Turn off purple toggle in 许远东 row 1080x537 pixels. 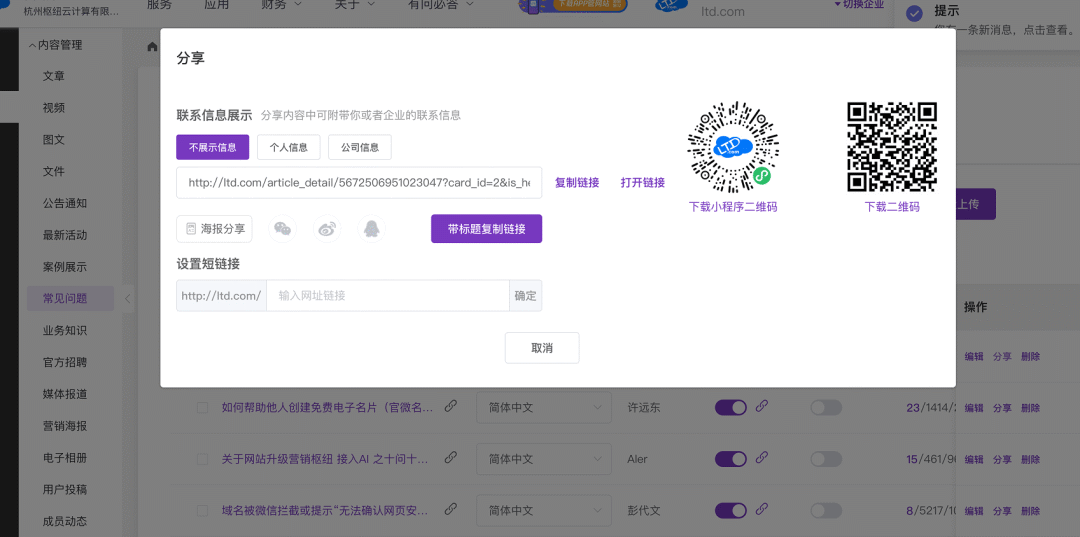(x=731, y=408)
